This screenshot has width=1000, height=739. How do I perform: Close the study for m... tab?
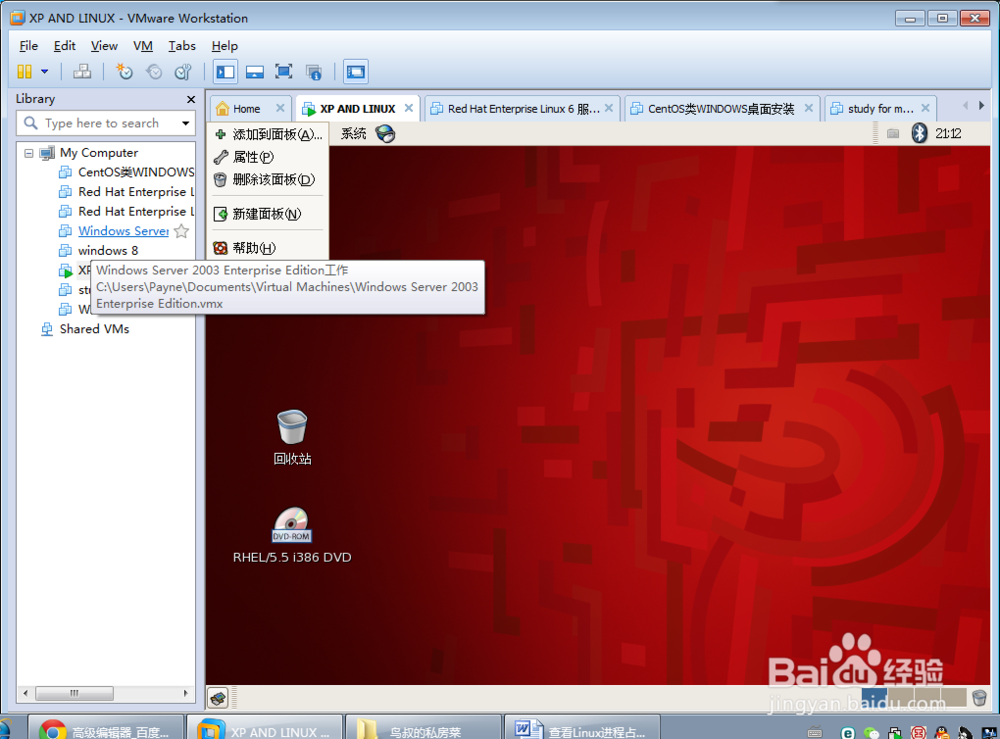coord(925,108)
